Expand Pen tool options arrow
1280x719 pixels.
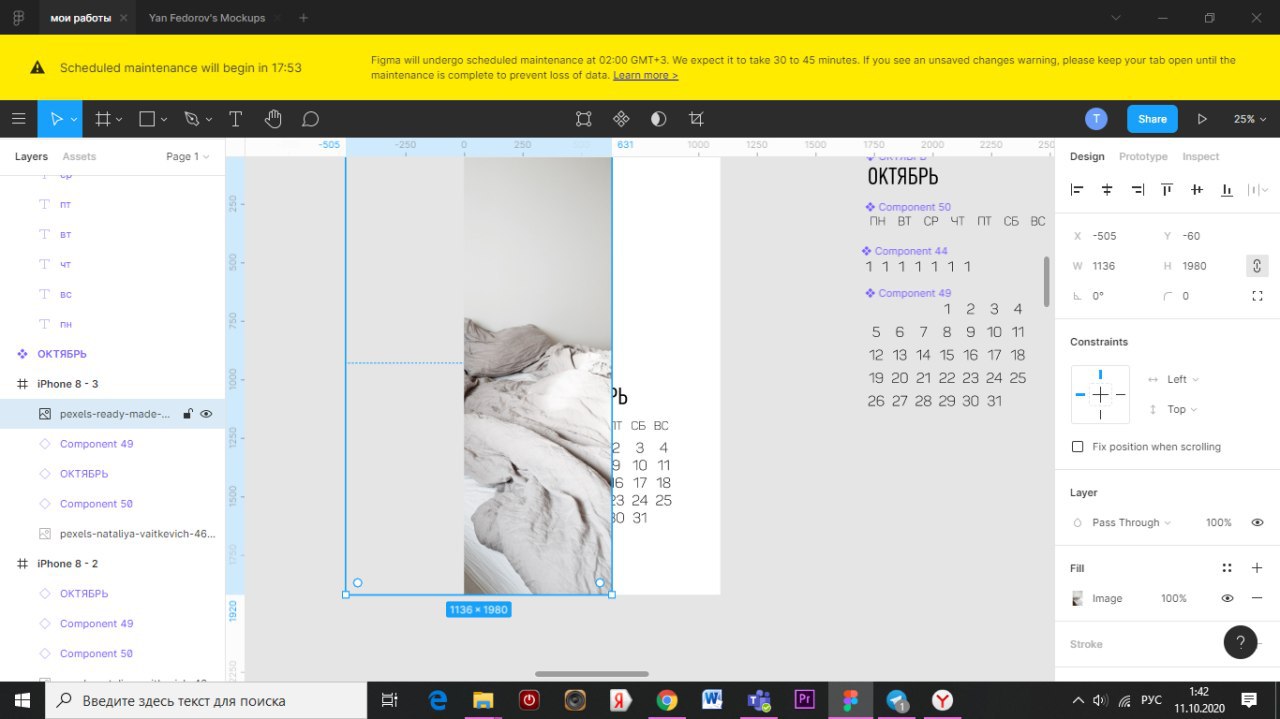point(208,120)
